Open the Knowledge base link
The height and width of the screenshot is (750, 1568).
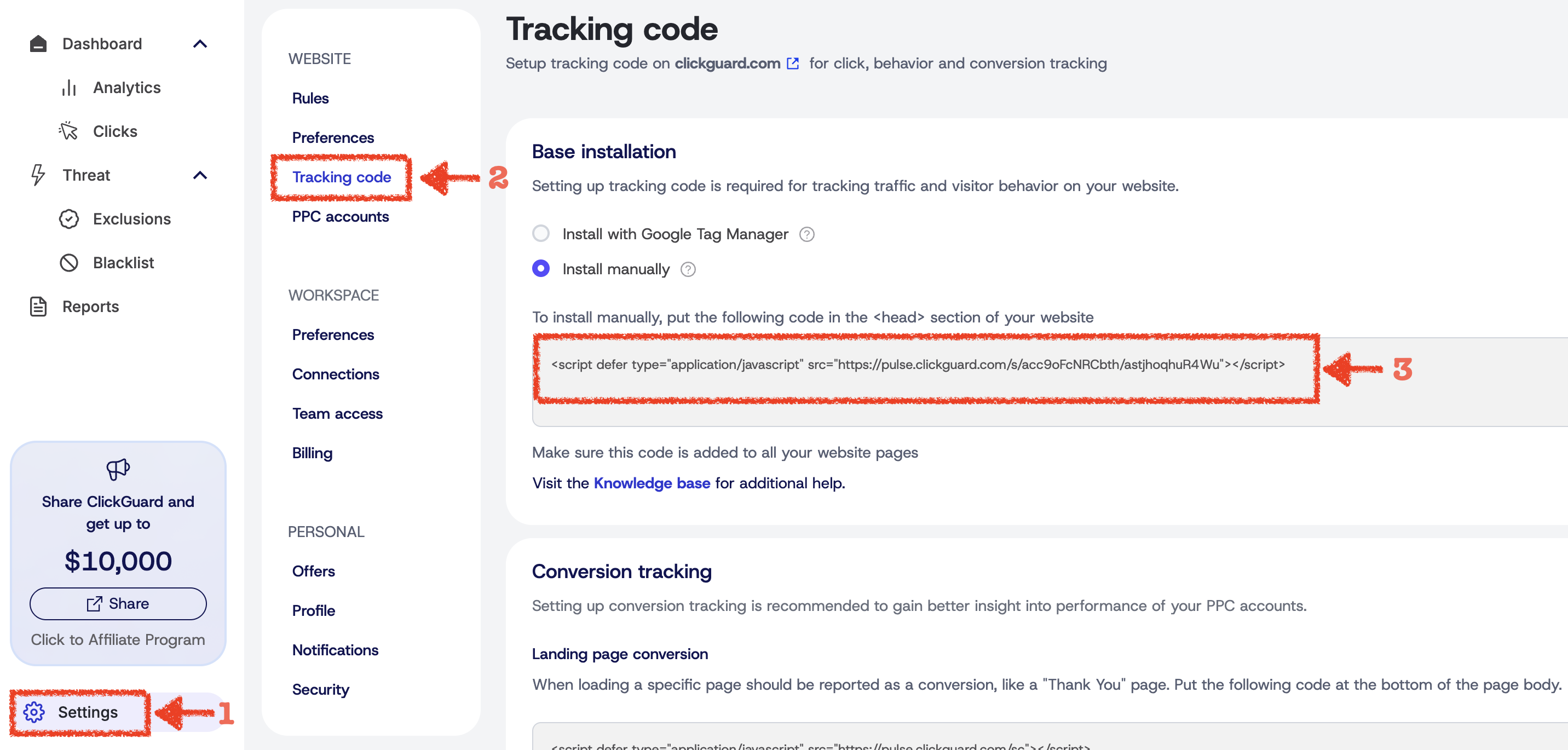coord(652,483)
